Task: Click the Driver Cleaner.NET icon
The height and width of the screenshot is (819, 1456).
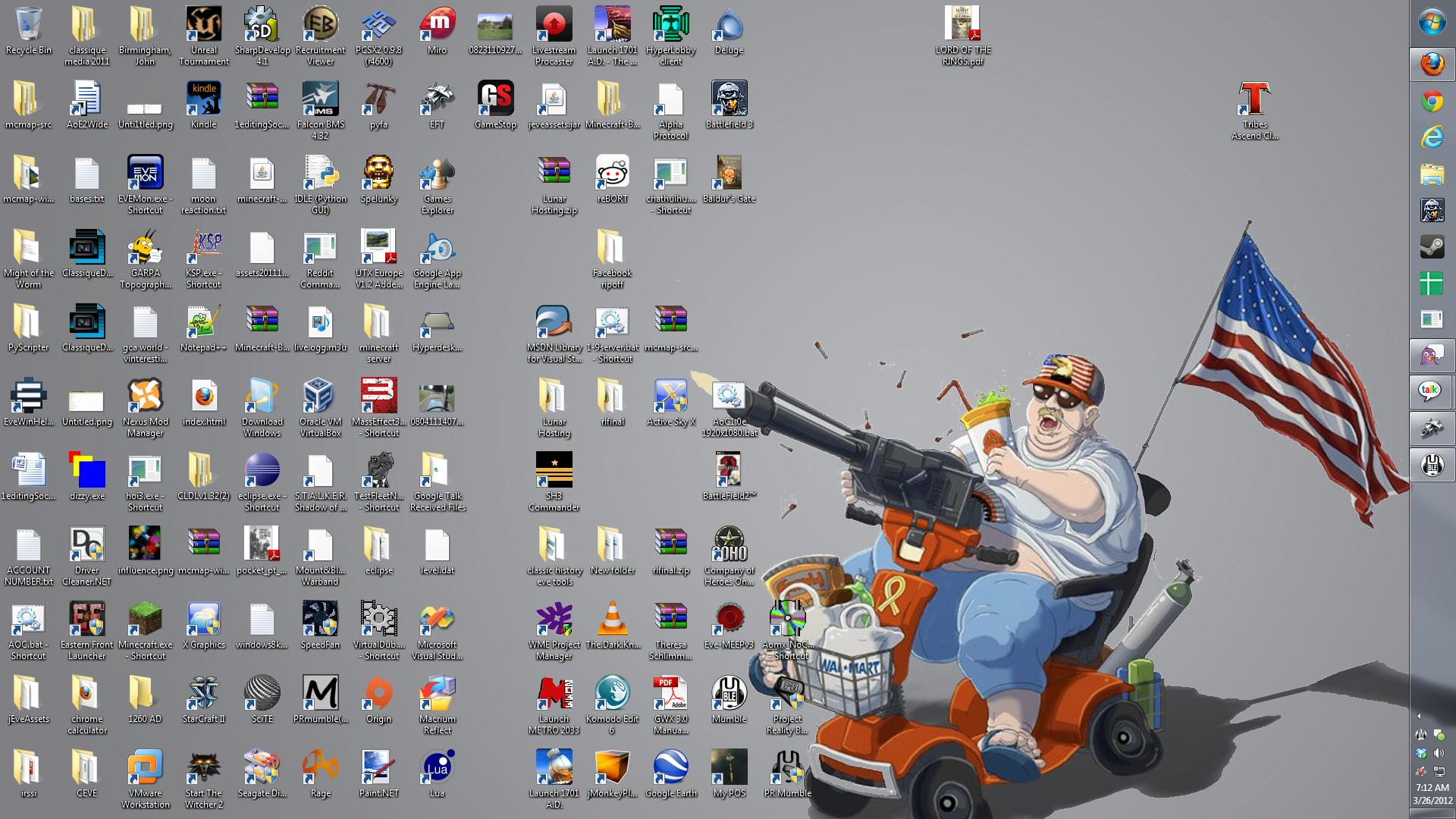Action: (x=86, y=557)
